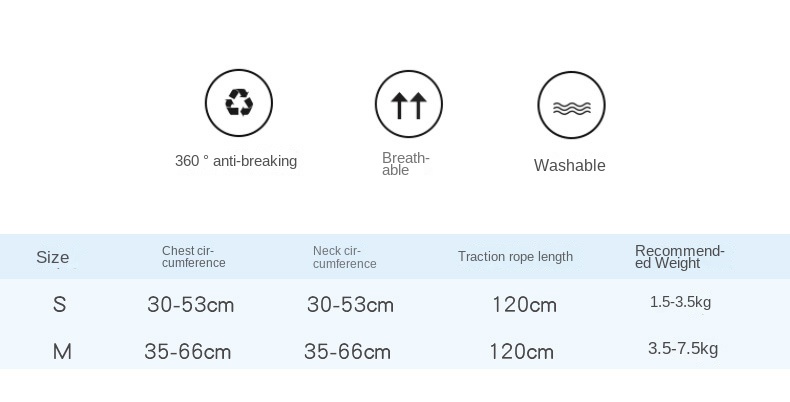Click the "360 ° anti-breaking" label
Viewport: 790px width, 402px height.
point(236,161)
